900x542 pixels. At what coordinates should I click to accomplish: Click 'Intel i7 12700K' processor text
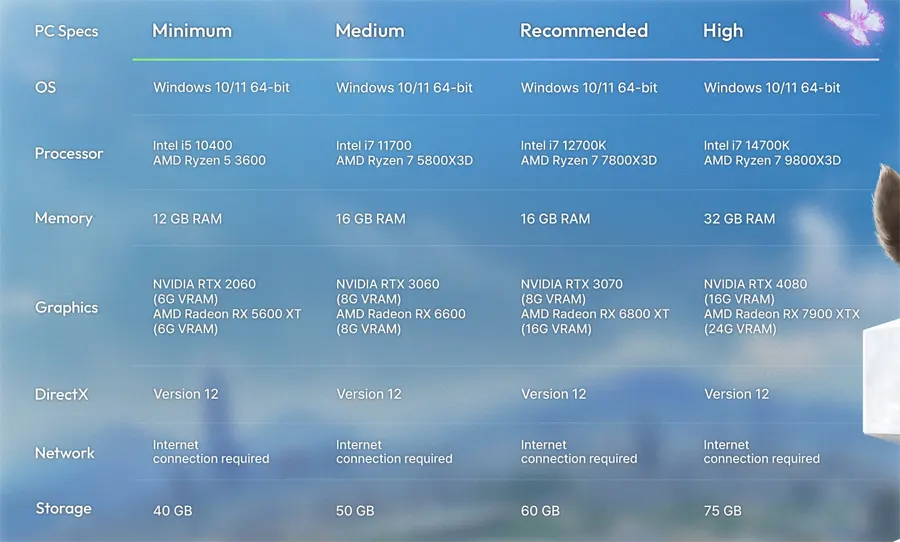point(563,145)
